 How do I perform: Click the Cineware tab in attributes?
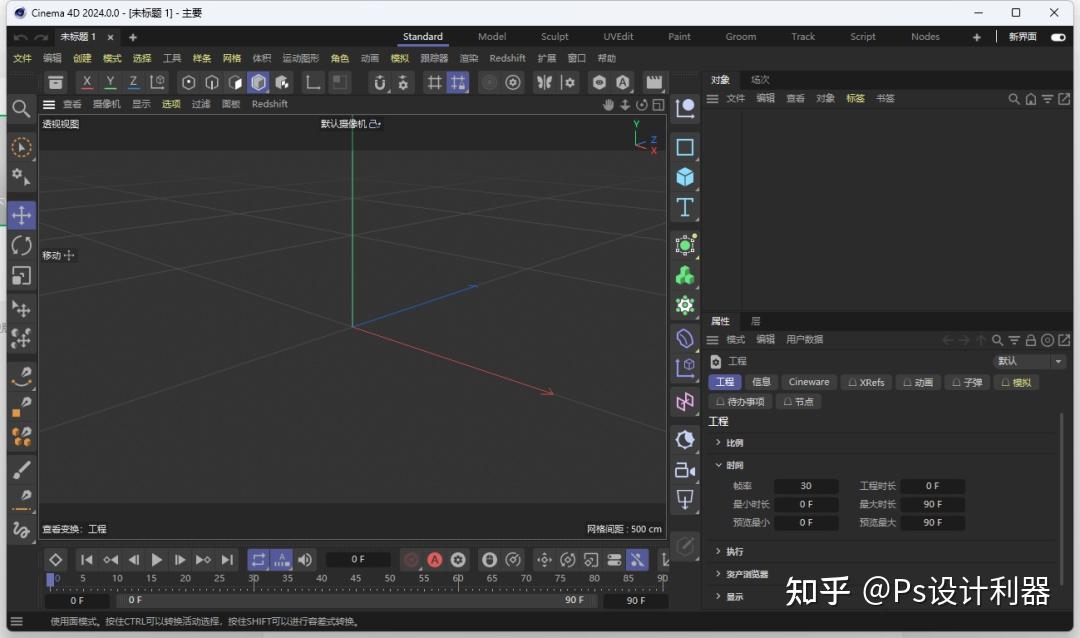[808, 382]
